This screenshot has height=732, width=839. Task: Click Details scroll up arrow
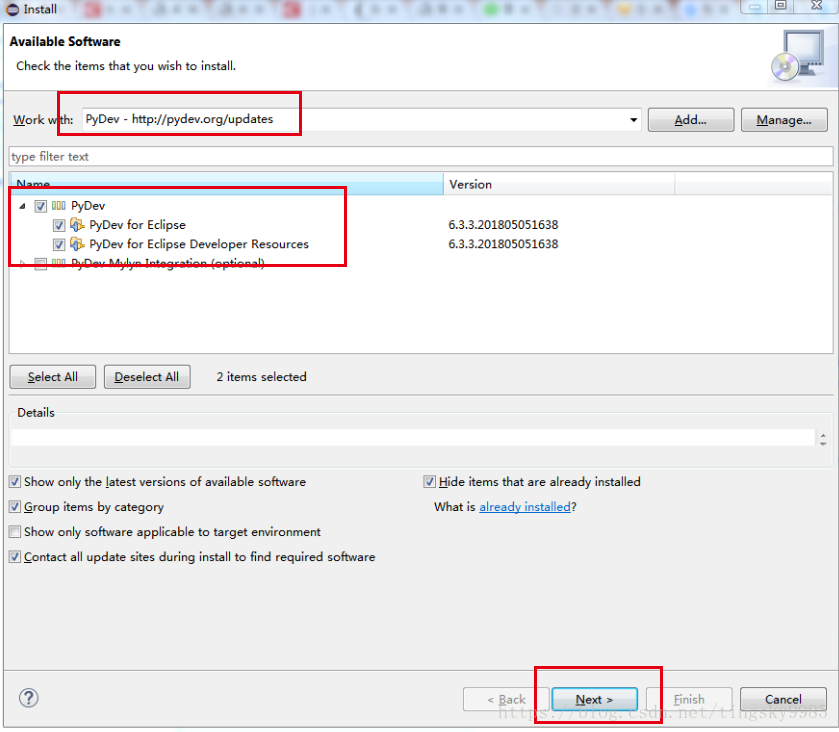[x=823, y=434]
